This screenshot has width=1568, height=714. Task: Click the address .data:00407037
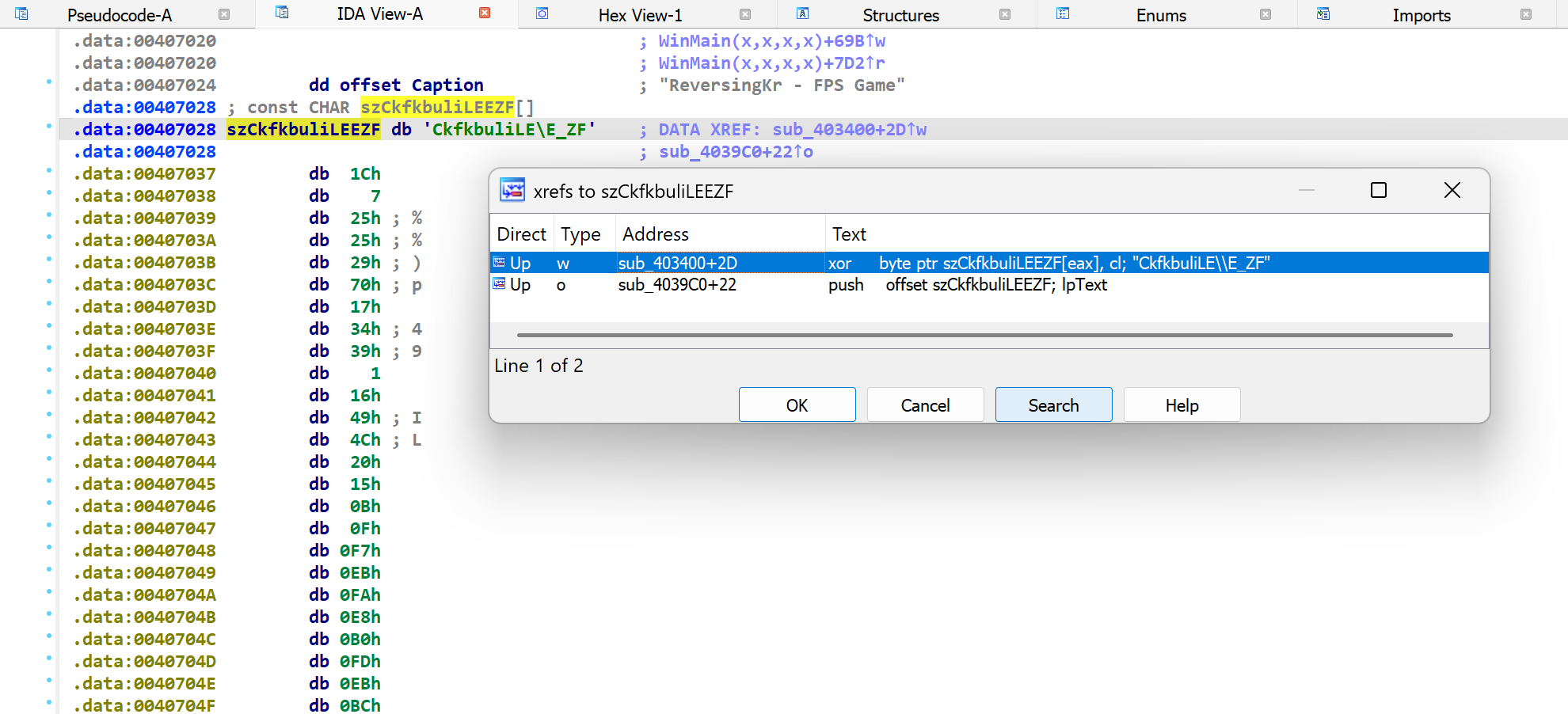pos(144,173)
